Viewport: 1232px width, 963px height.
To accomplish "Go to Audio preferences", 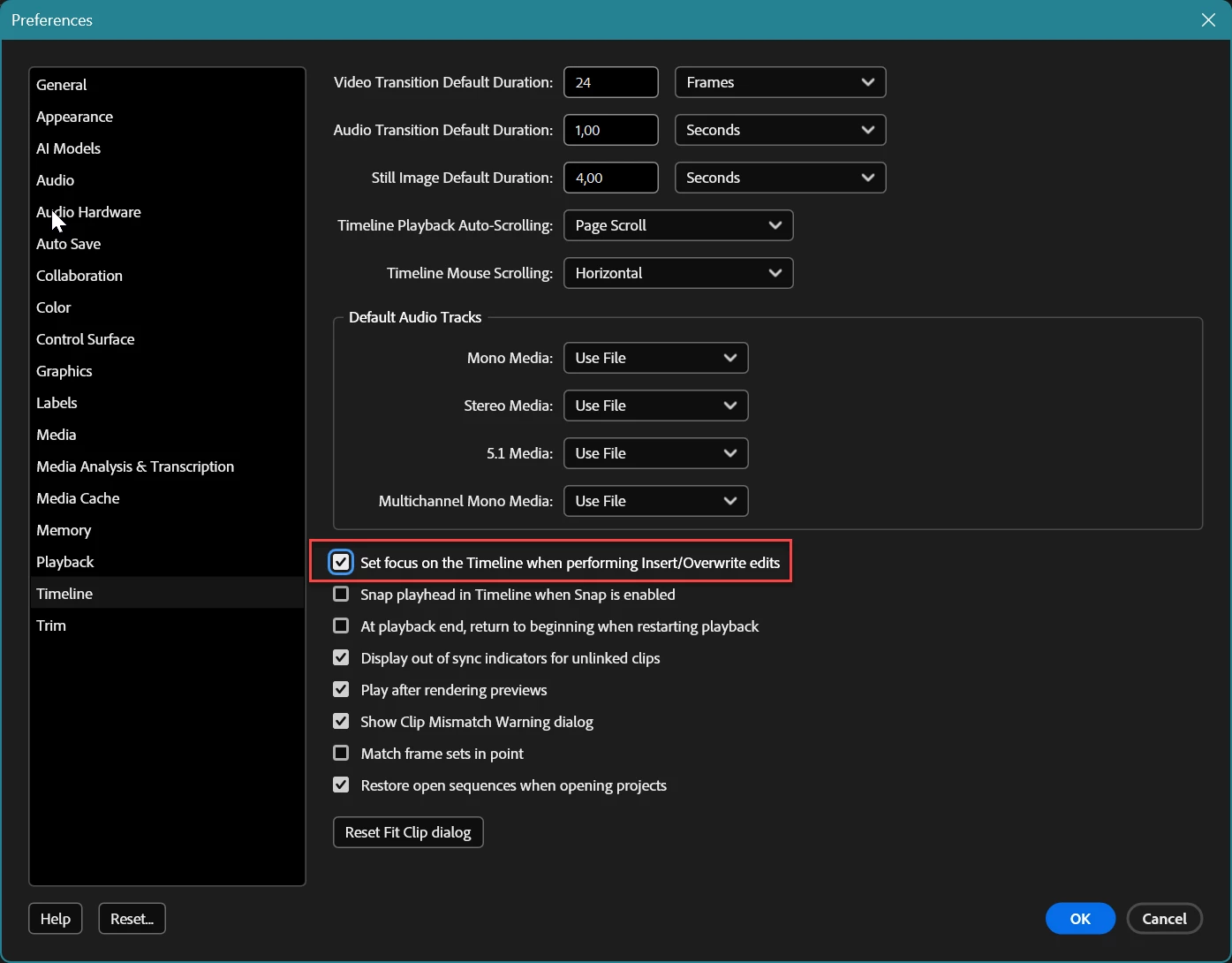I will tap(167, 180).
